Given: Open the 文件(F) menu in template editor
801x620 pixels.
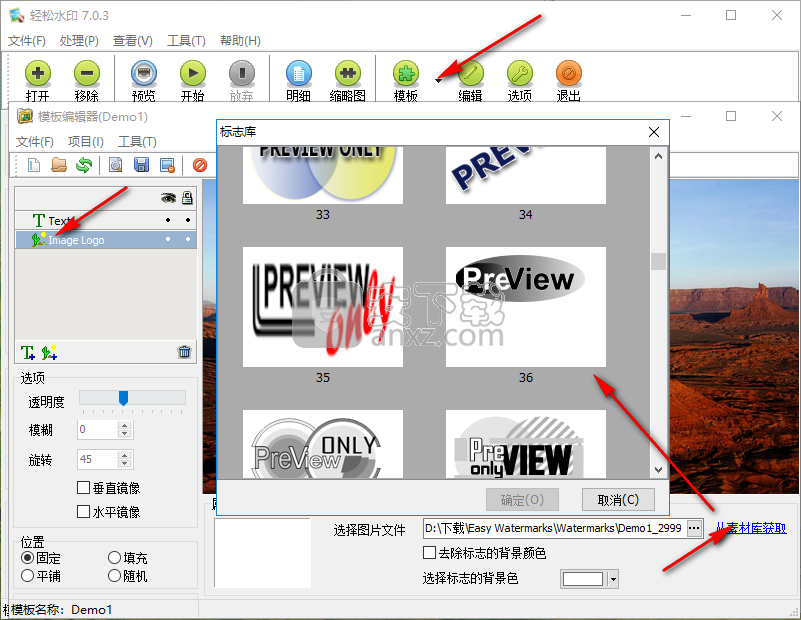Looking at the screenshot, I should 35,141.
